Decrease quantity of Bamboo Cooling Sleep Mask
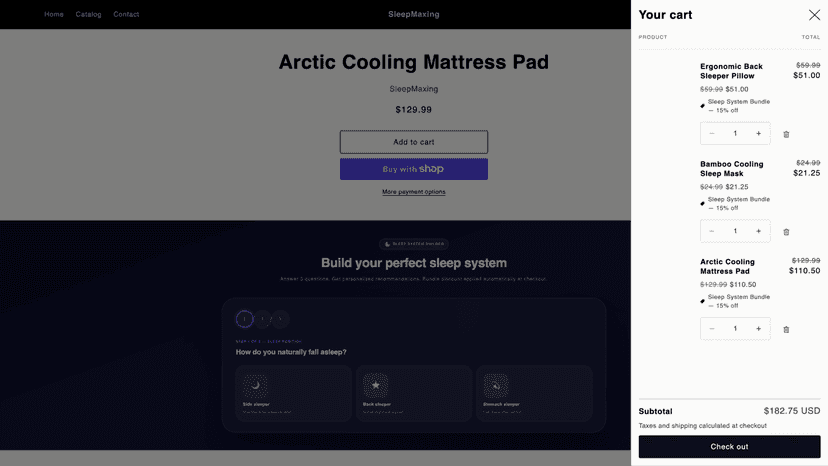The image size is (828, 466). [x=712, y=231]
